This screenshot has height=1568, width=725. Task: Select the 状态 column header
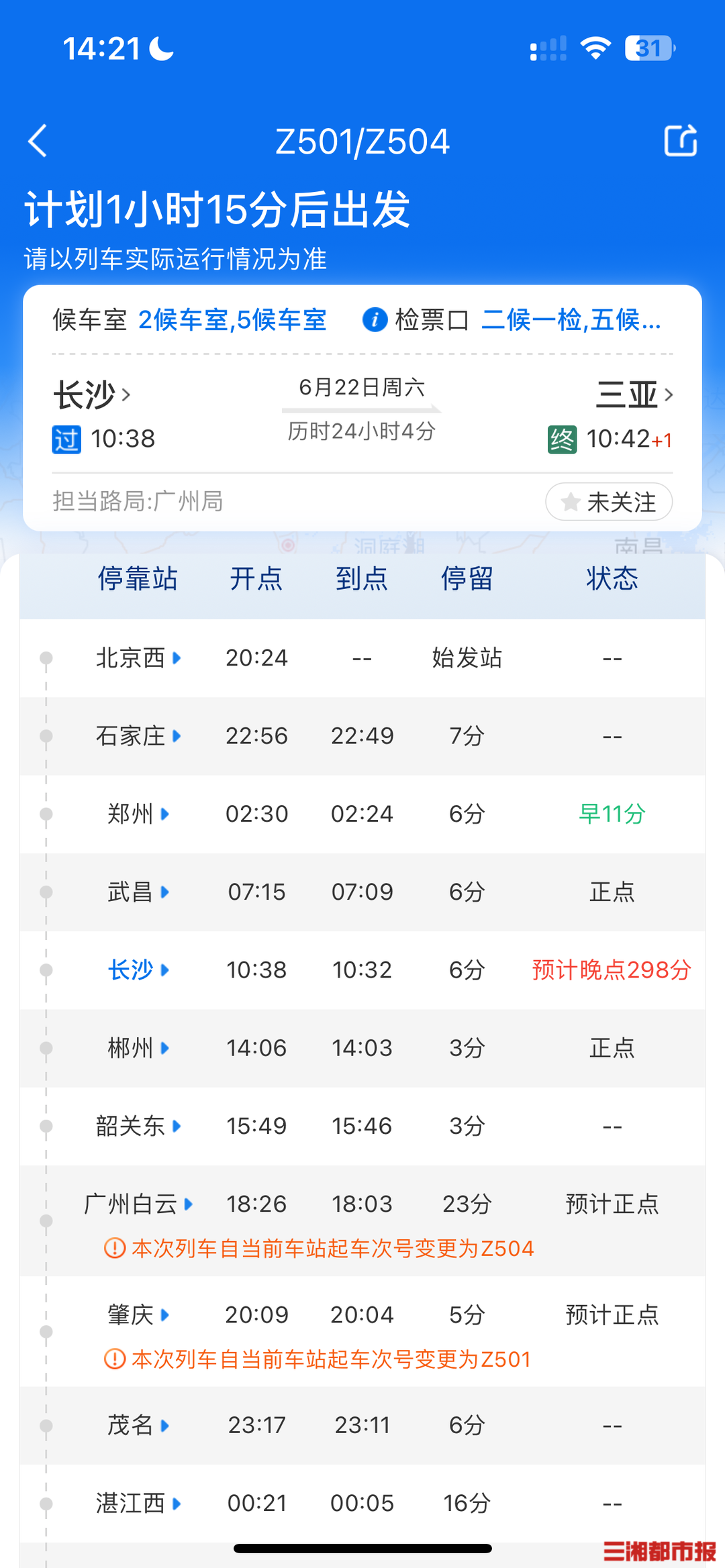(612, 578)
